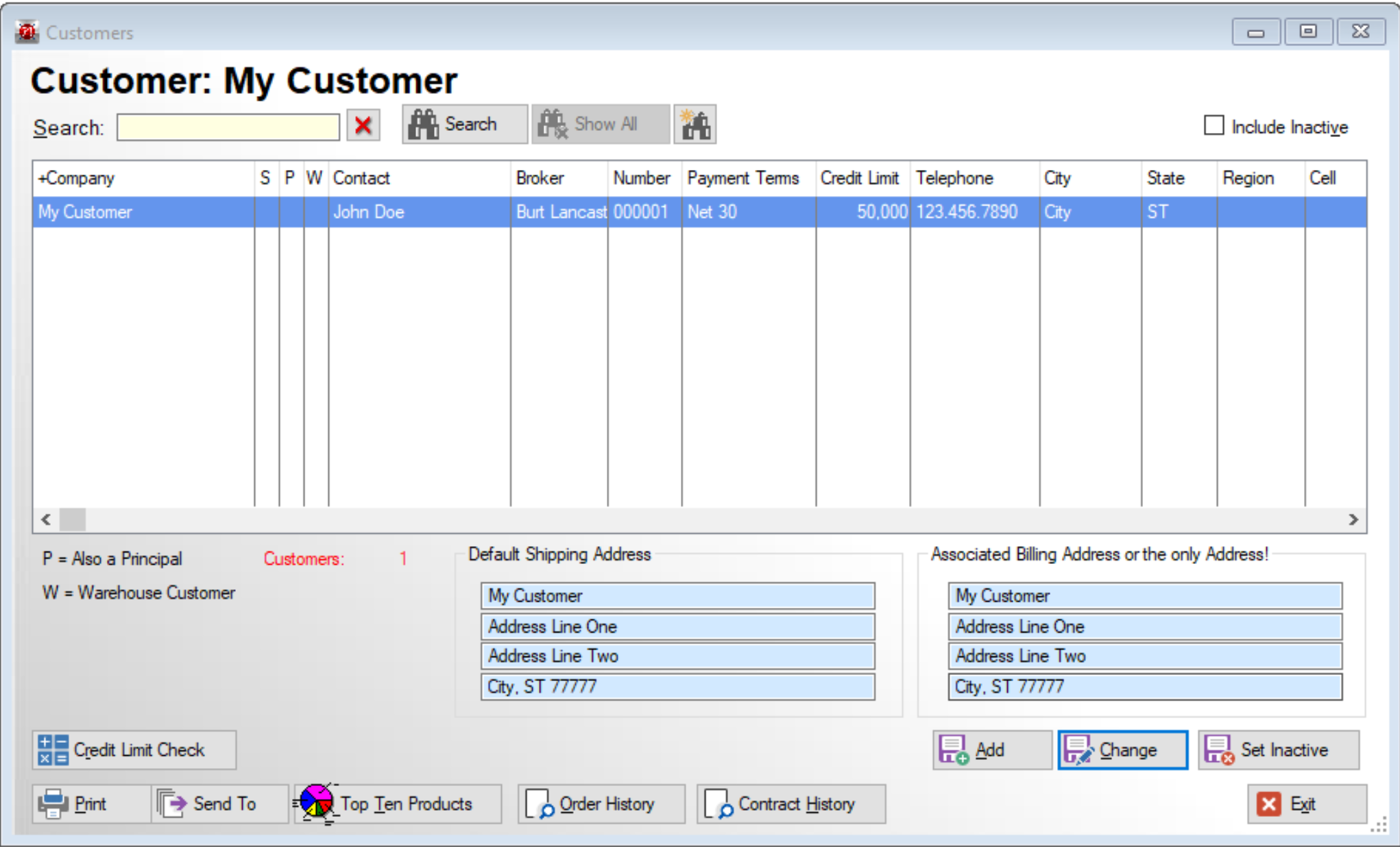The image size is (1400, 847).
Task: Click the horizontal scrollbar right arrow
Action: click(x=1353, y=519)
